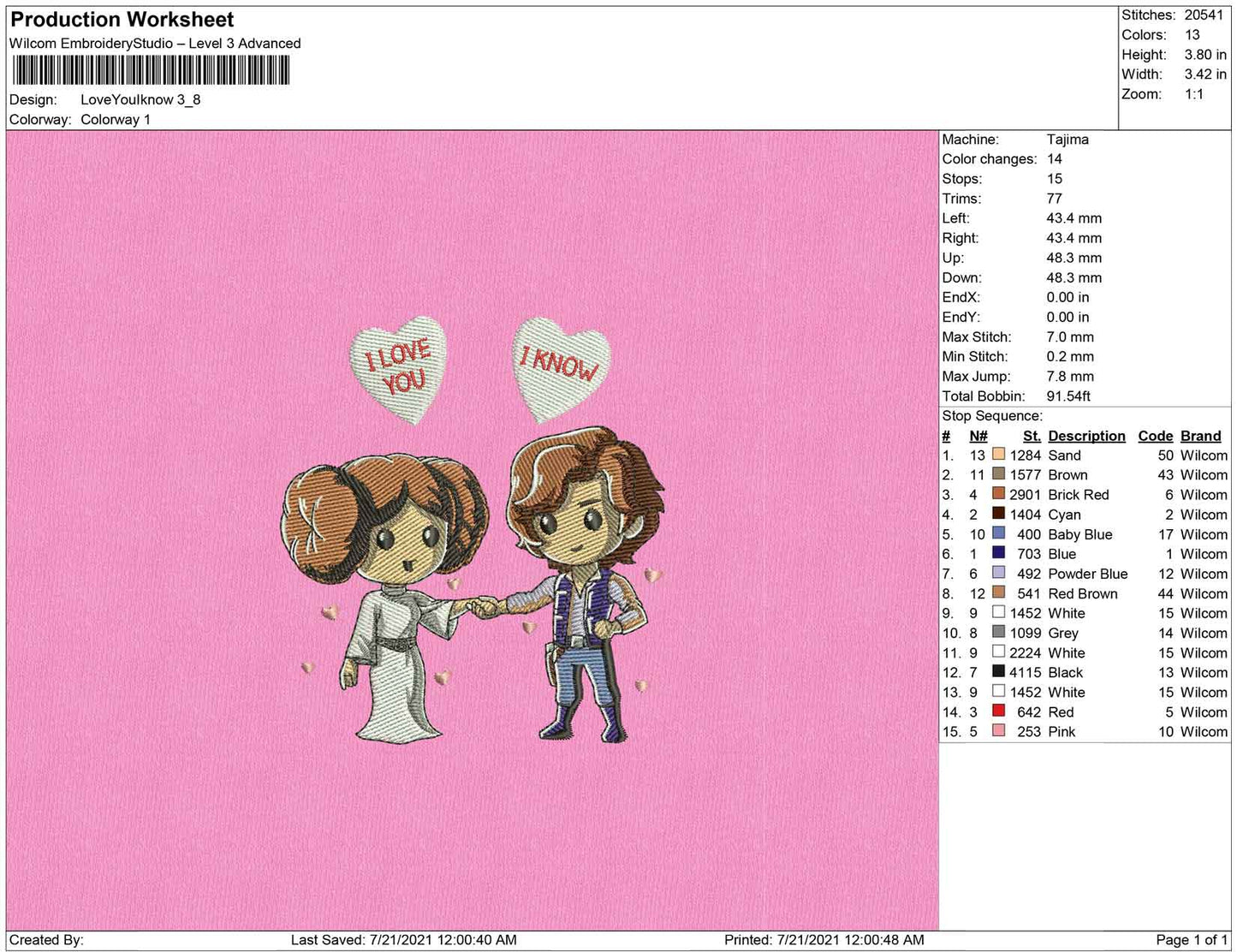1237x952 pixels.
Task: Select the Red Brown swatch in stop 8
Action: 998,592
